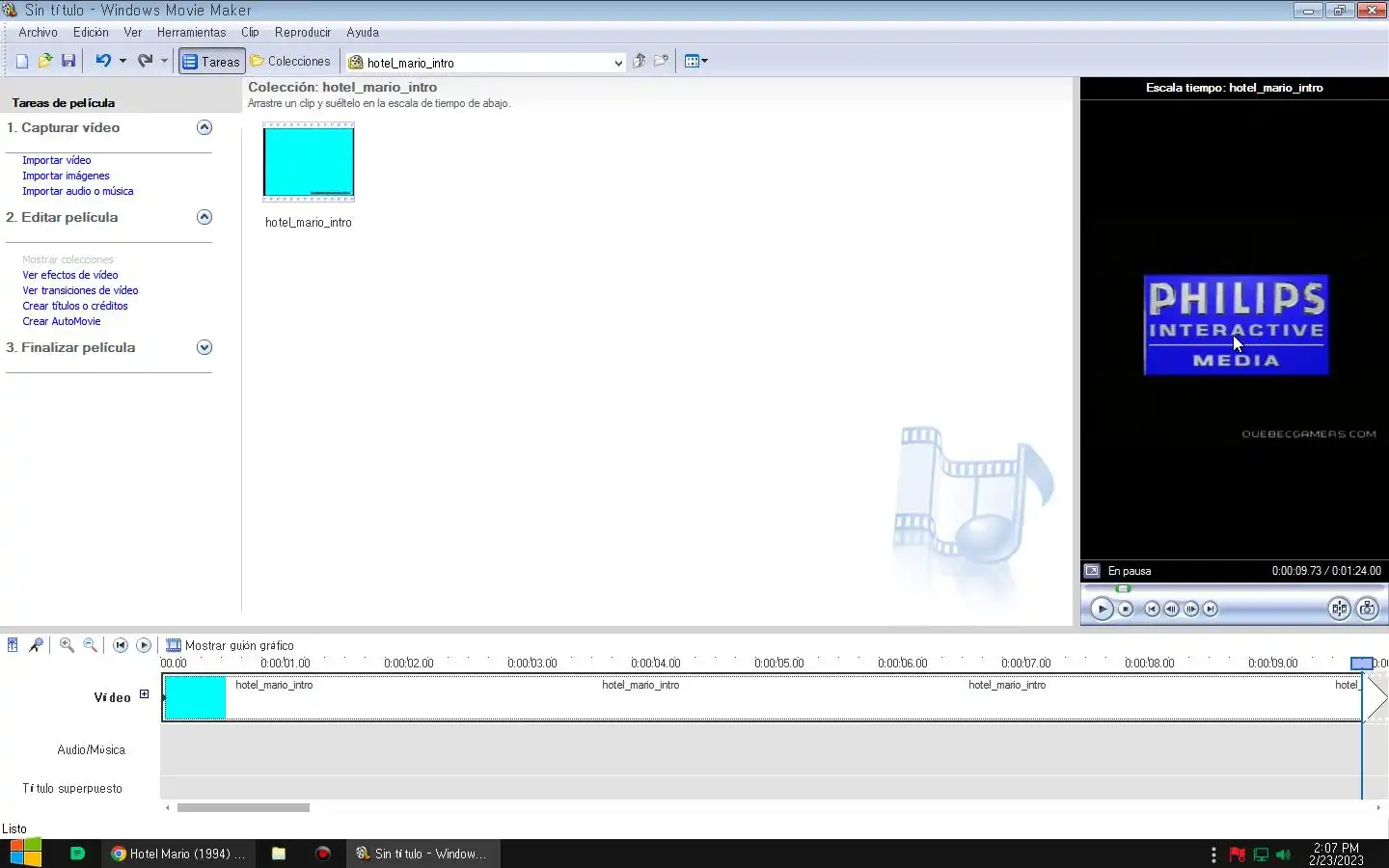Select the hotel_mario_intro clip on the Vídeo track
This screenshot has width=1389, height=868.
762,697
